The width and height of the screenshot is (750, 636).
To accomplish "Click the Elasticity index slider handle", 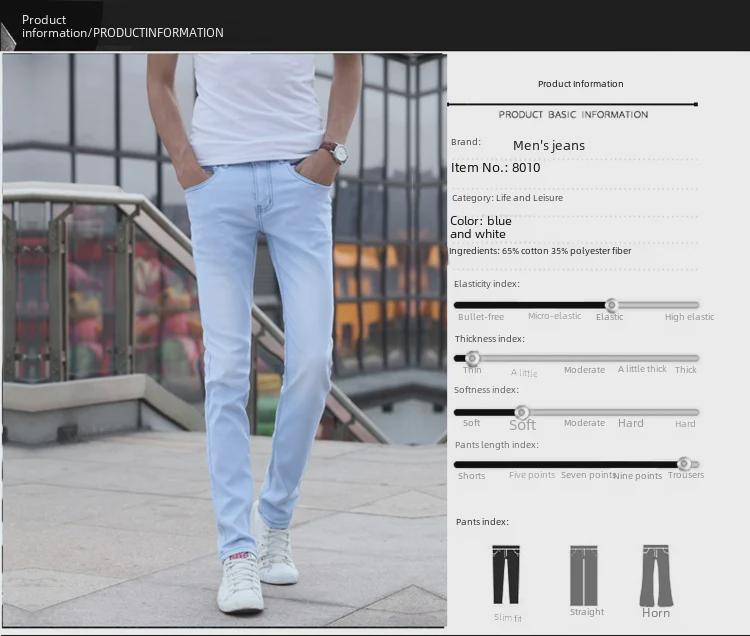I will tap(612, 305).
